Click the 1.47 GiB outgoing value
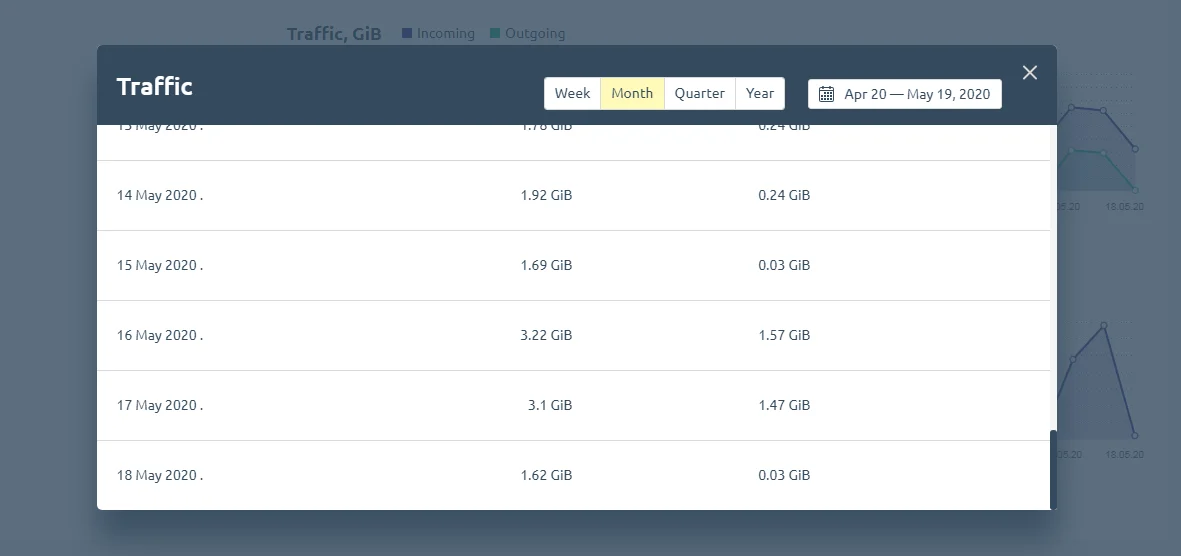 (784, 405)
